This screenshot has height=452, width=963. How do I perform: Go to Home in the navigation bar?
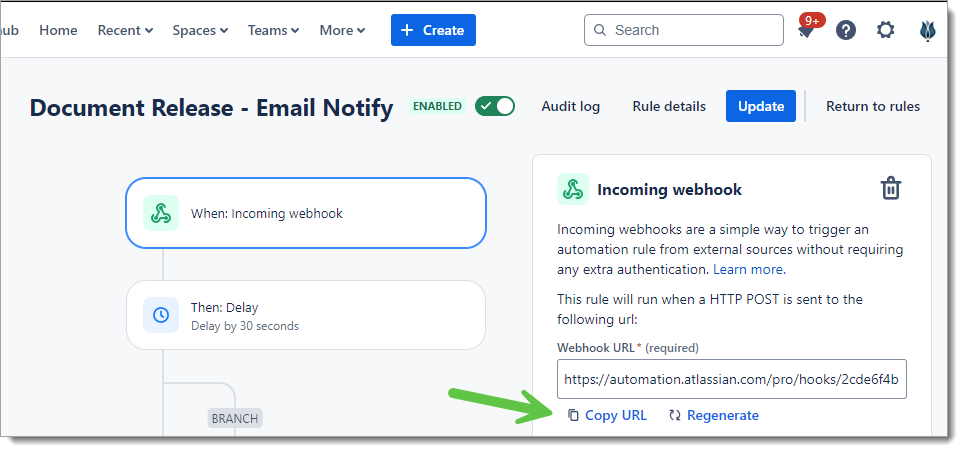click(x=58, y=30)
